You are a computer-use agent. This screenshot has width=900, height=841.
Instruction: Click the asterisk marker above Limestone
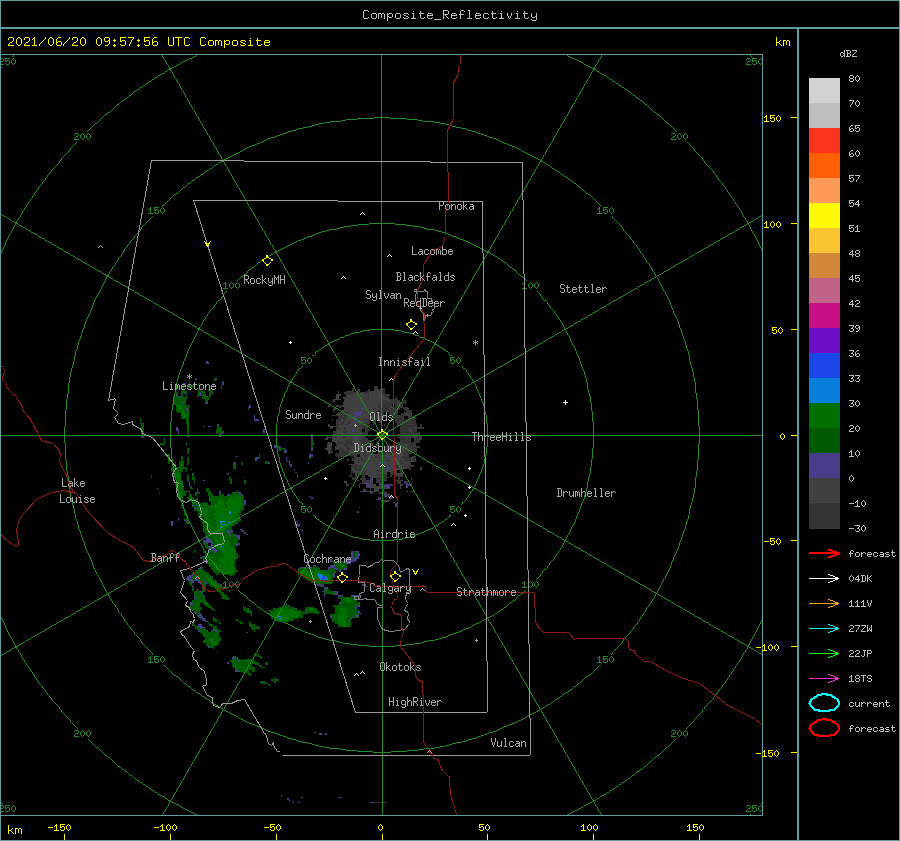coord(189,378)
